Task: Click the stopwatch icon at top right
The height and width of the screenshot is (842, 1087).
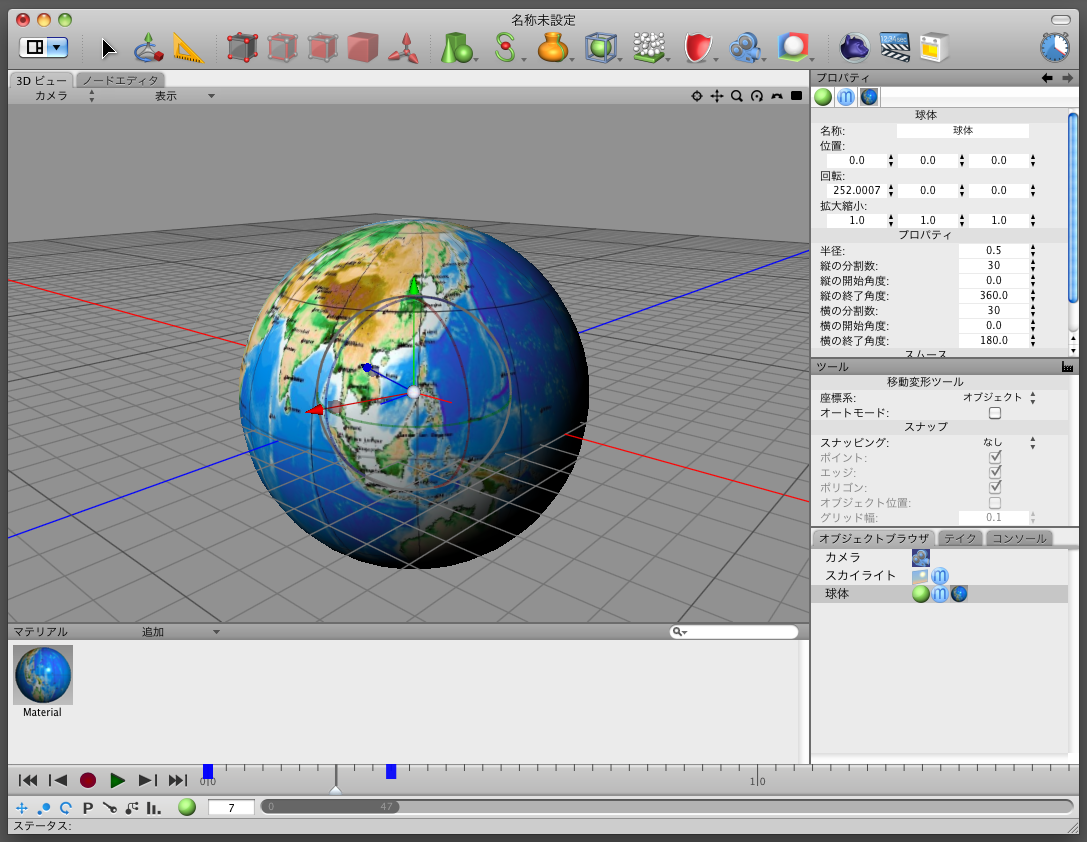Action: tap(1055, 47)
